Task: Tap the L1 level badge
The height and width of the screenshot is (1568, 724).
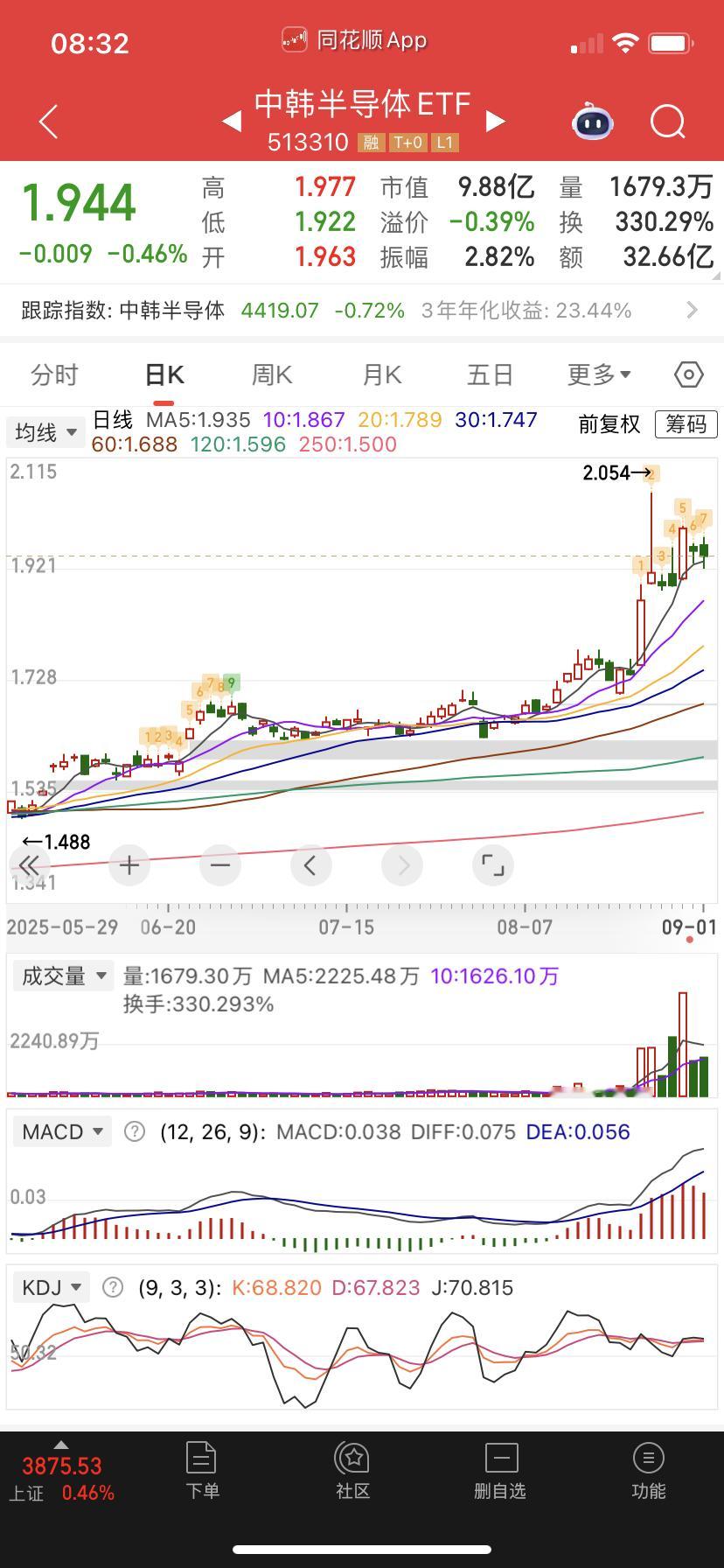Action: [x=445, y=143]
